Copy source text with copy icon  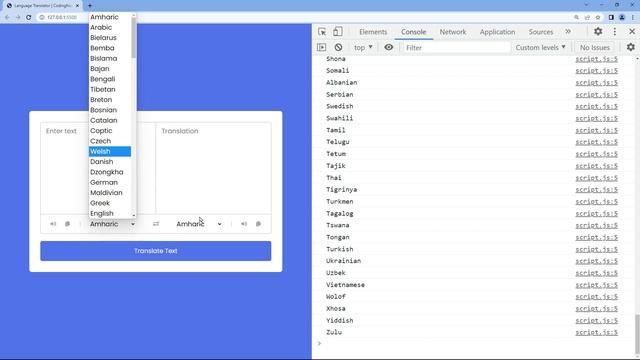67,224
